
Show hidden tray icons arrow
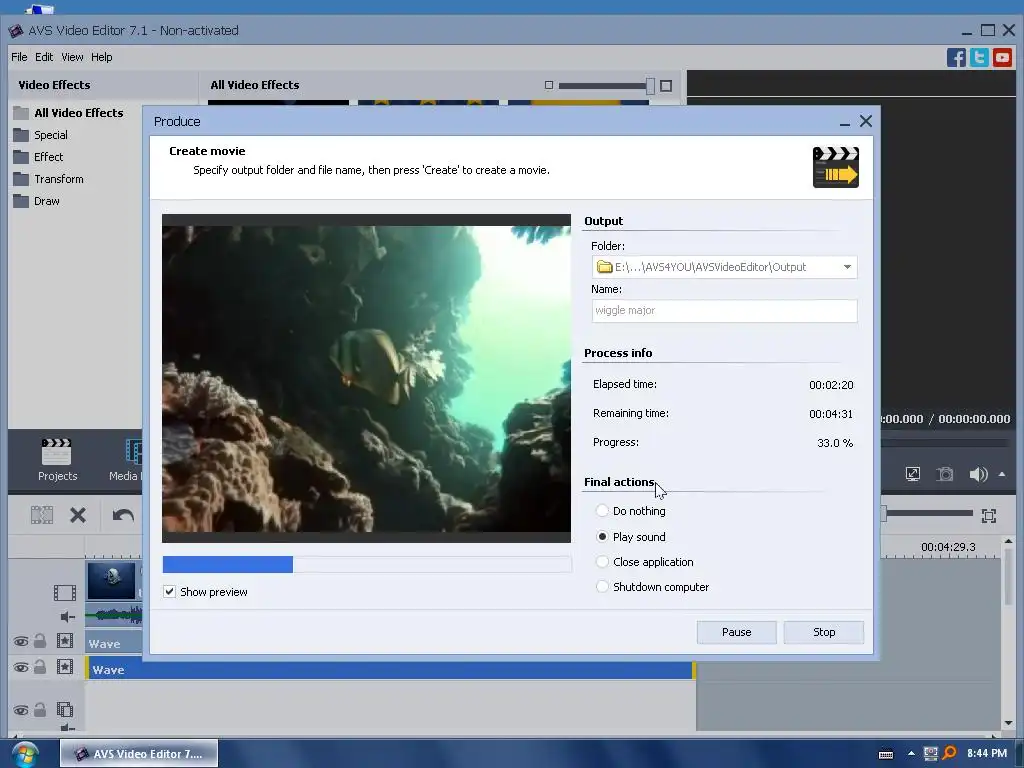(911, 754)
